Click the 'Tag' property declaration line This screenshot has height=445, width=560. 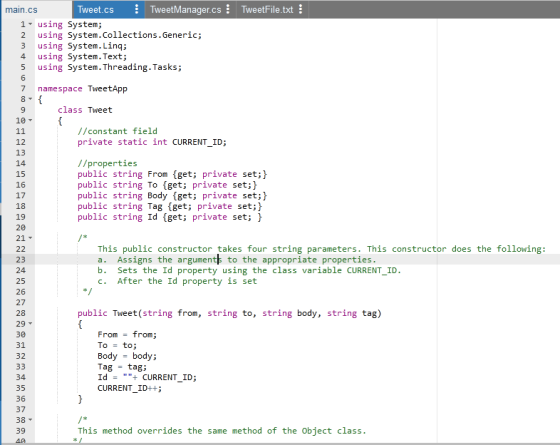click(x=170, y=206)
